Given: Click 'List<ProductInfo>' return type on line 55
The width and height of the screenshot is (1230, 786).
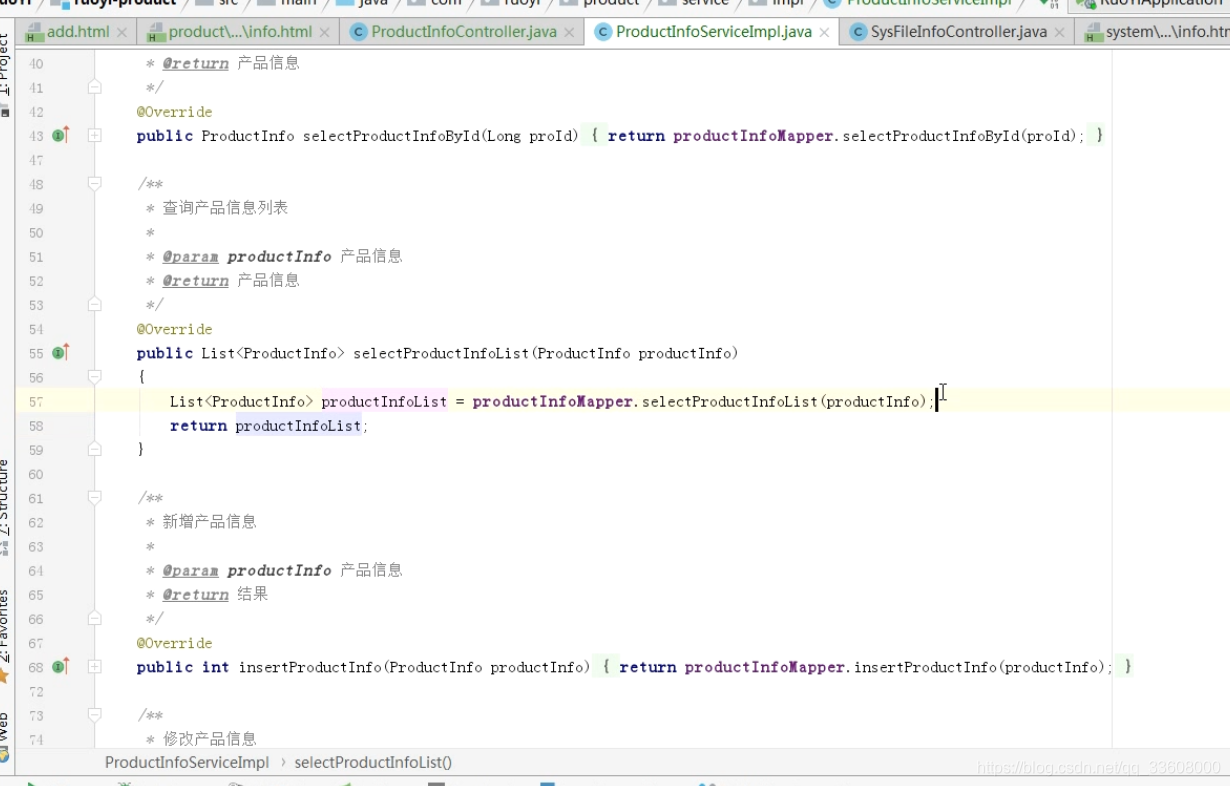Looking at the screenshot, I should point(273,353).
